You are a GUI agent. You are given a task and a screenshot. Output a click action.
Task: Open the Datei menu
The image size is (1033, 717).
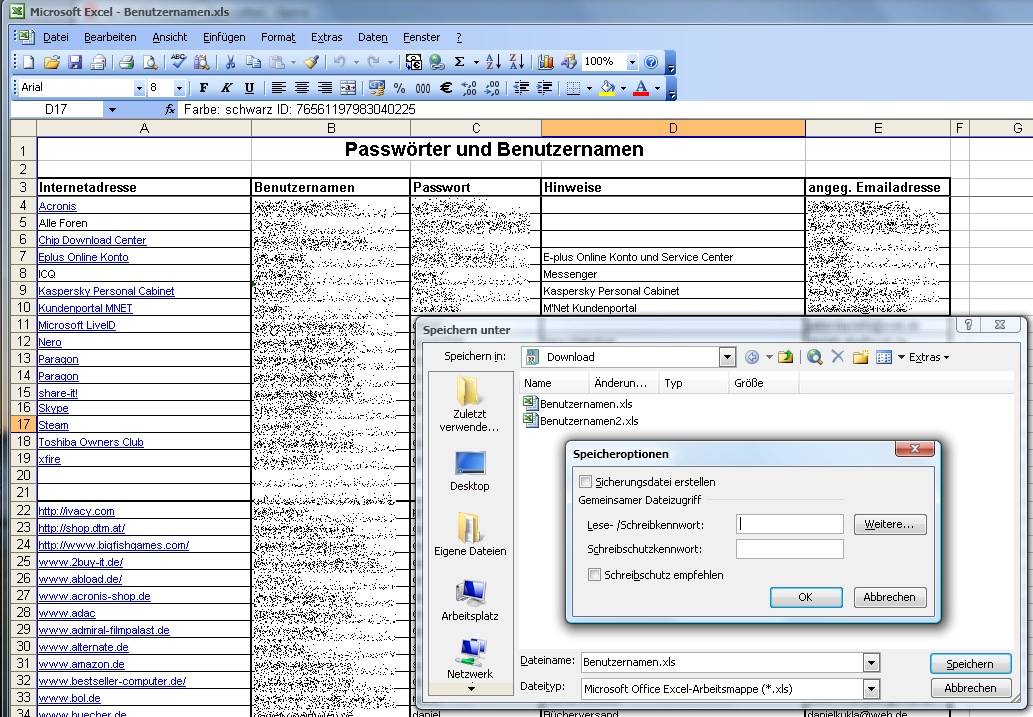pyautogui.click(x=56, y=38)
